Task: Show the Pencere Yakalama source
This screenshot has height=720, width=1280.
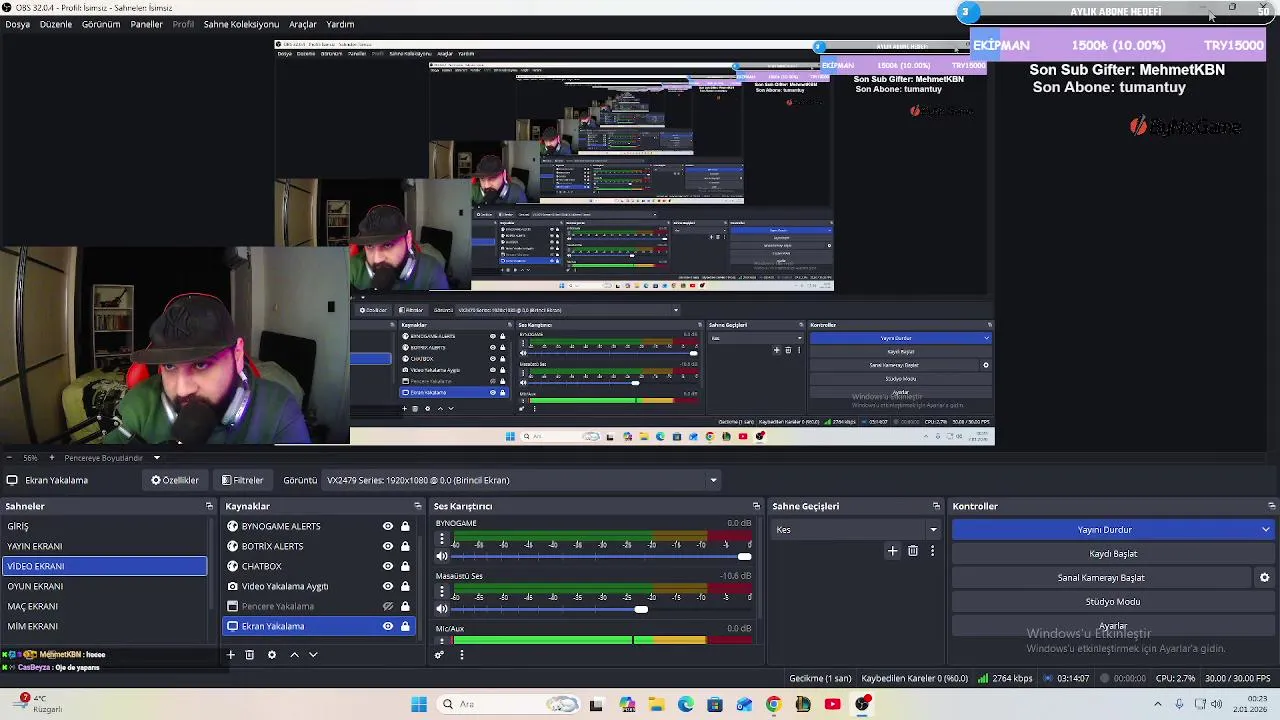Action: [388, 606]
